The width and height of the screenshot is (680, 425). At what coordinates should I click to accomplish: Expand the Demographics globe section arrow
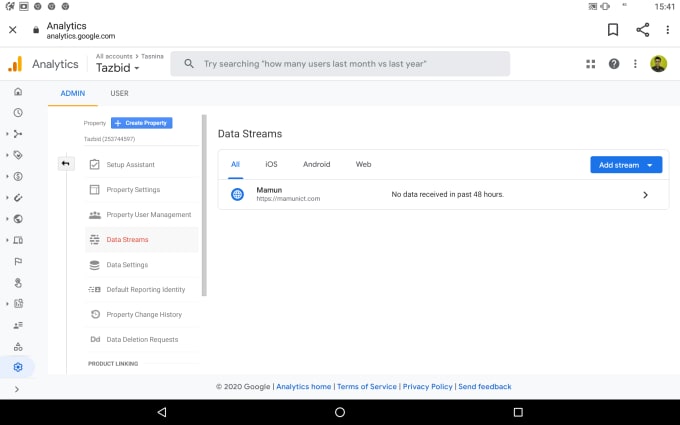coord(7,219)
